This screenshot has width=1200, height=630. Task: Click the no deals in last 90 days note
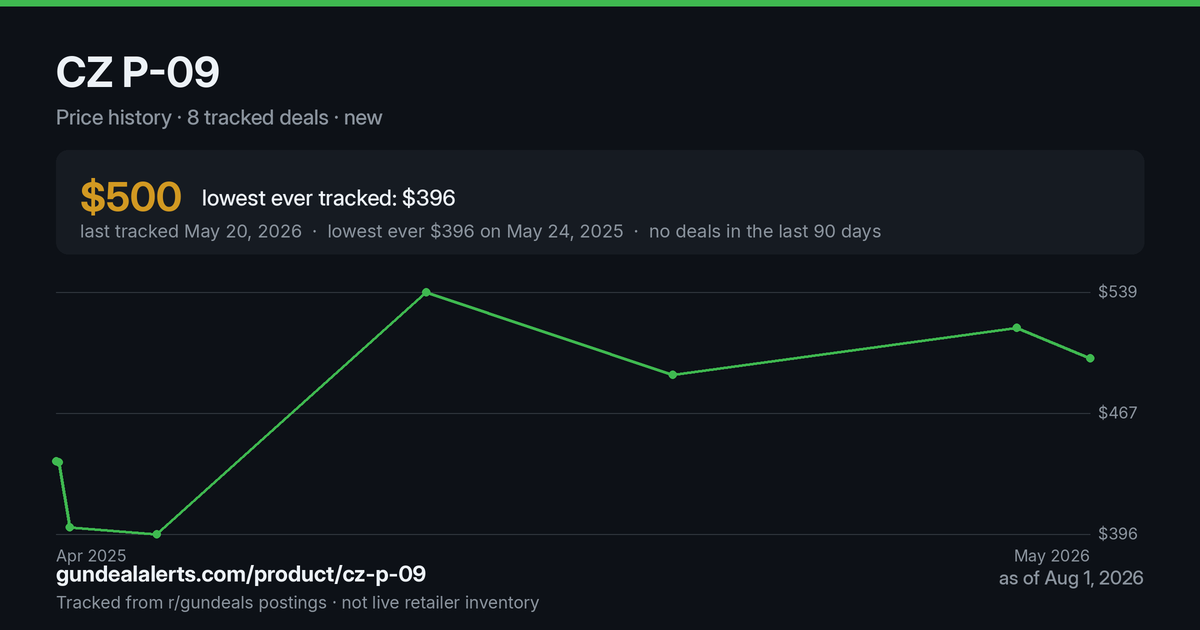point(765,231)
